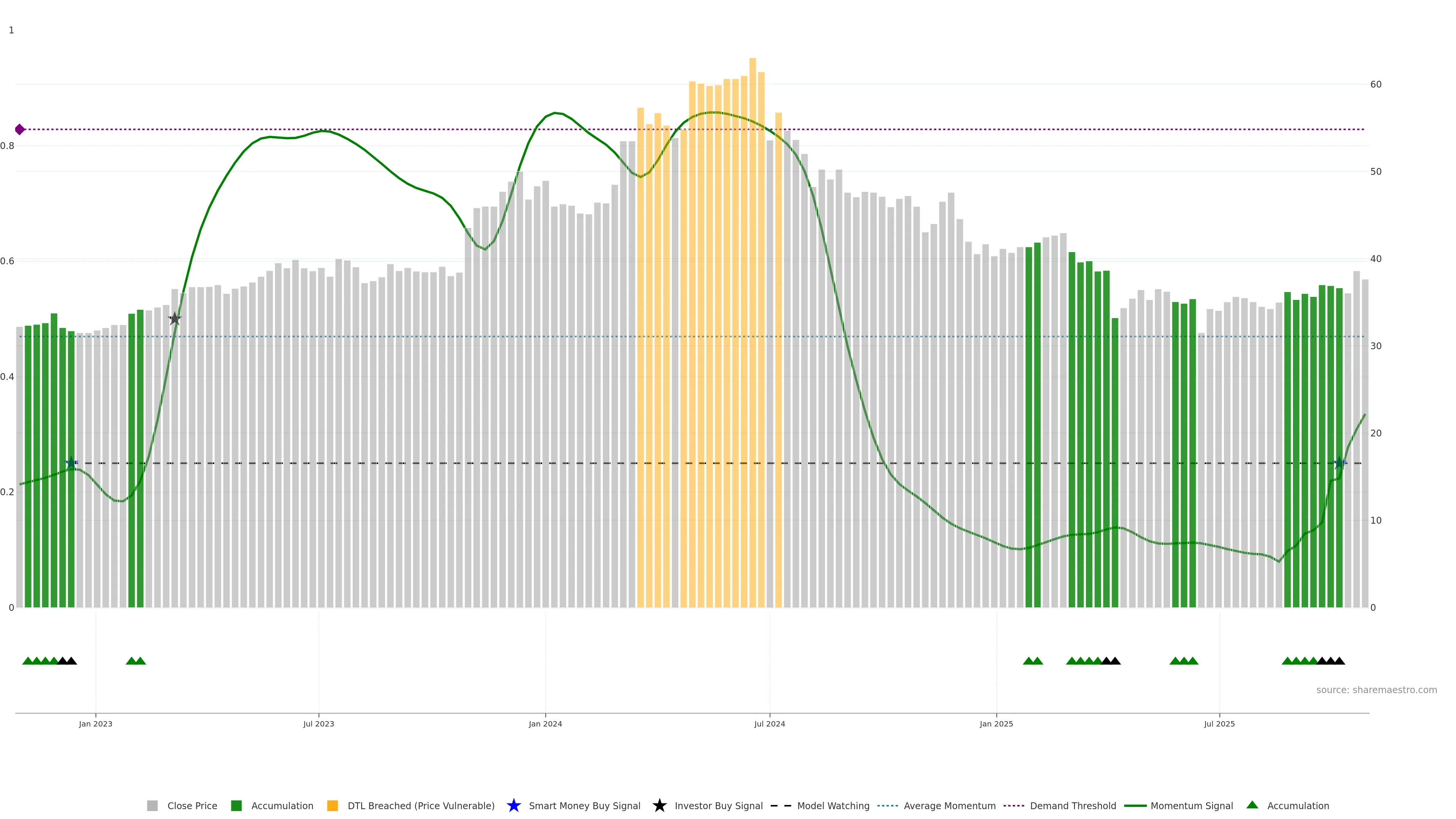1456x819 pixels.
Task: Click the blue star marker on right chart edge
Action: coord(1339,463)
